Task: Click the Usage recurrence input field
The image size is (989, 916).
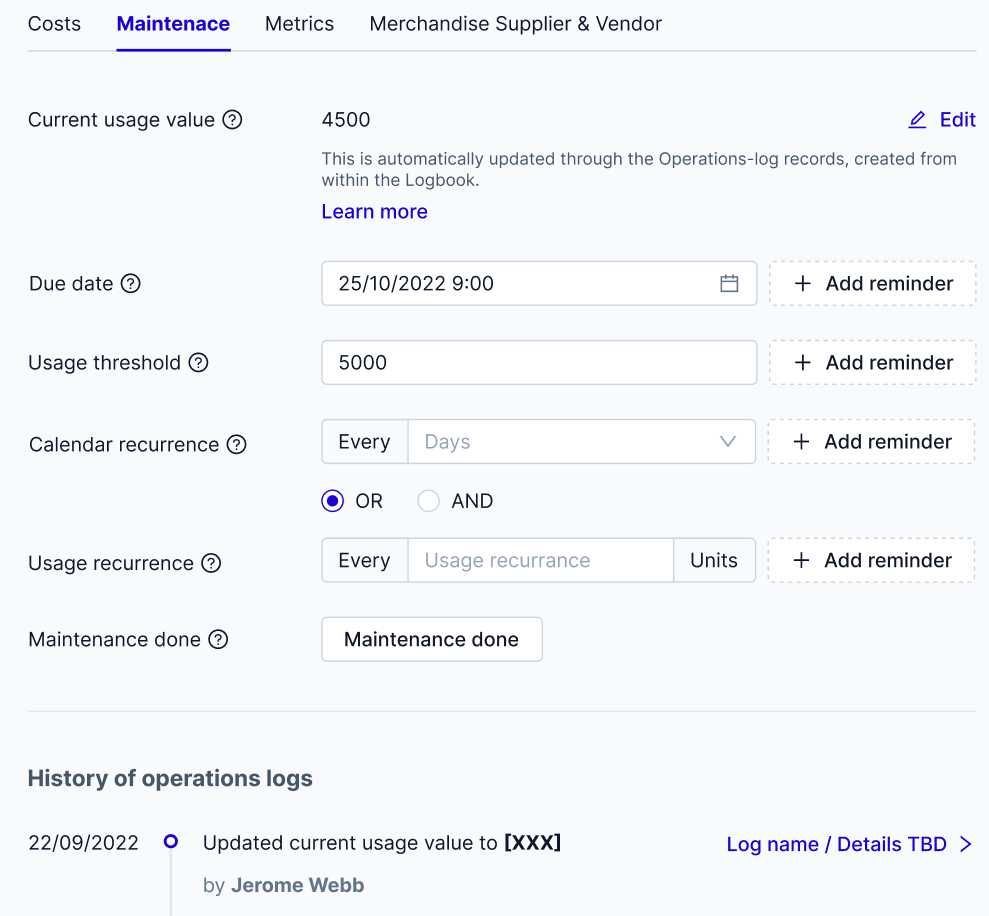Action: 540,560
